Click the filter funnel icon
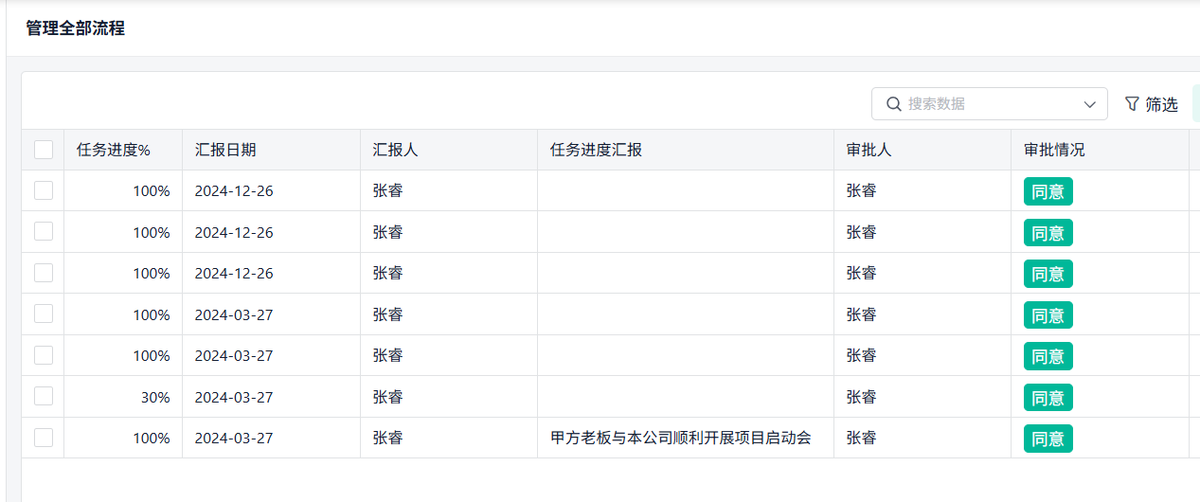 [1132, 104]
